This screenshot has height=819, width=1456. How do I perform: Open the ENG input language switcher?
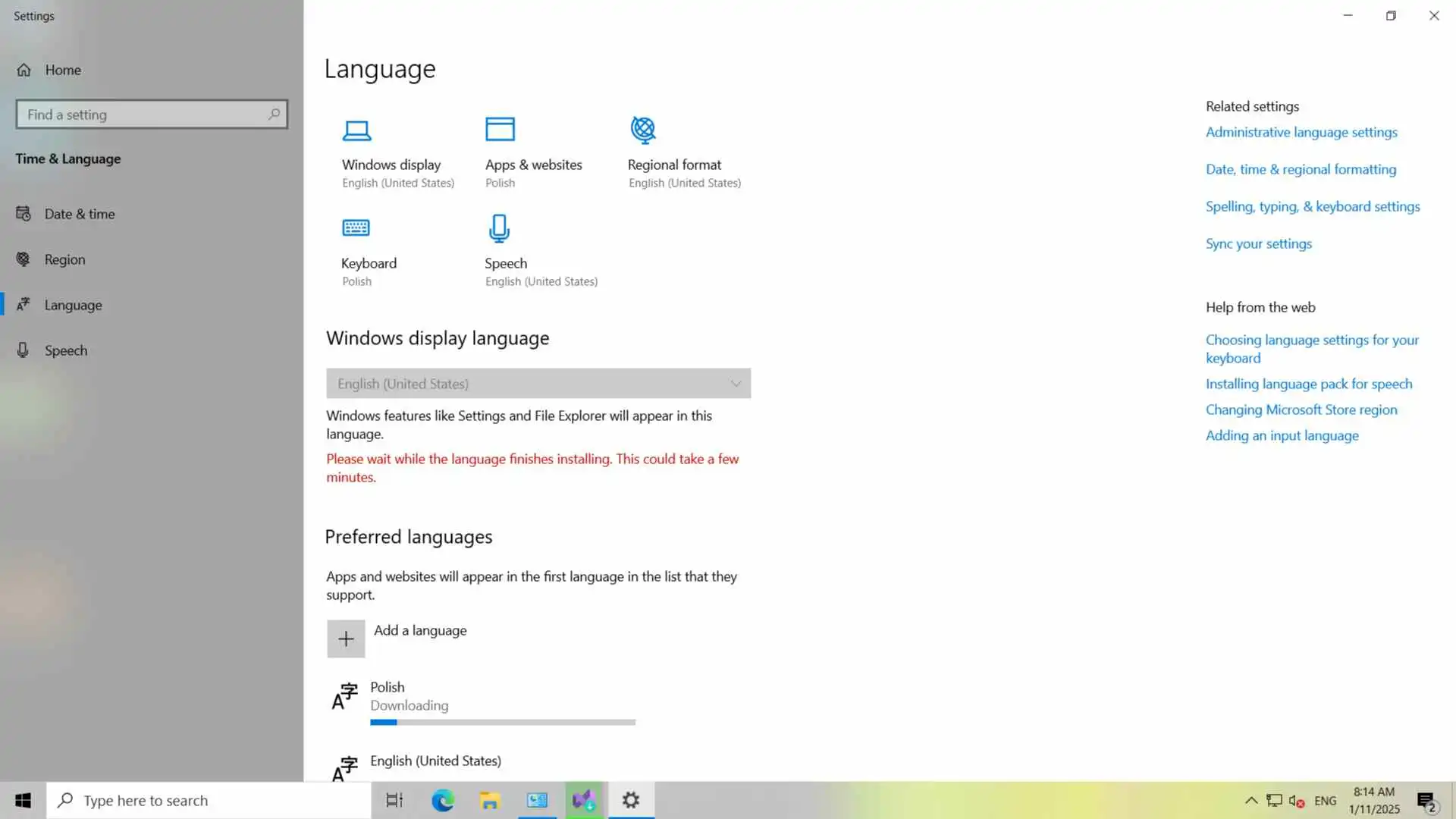click(x=1325, y=800)
